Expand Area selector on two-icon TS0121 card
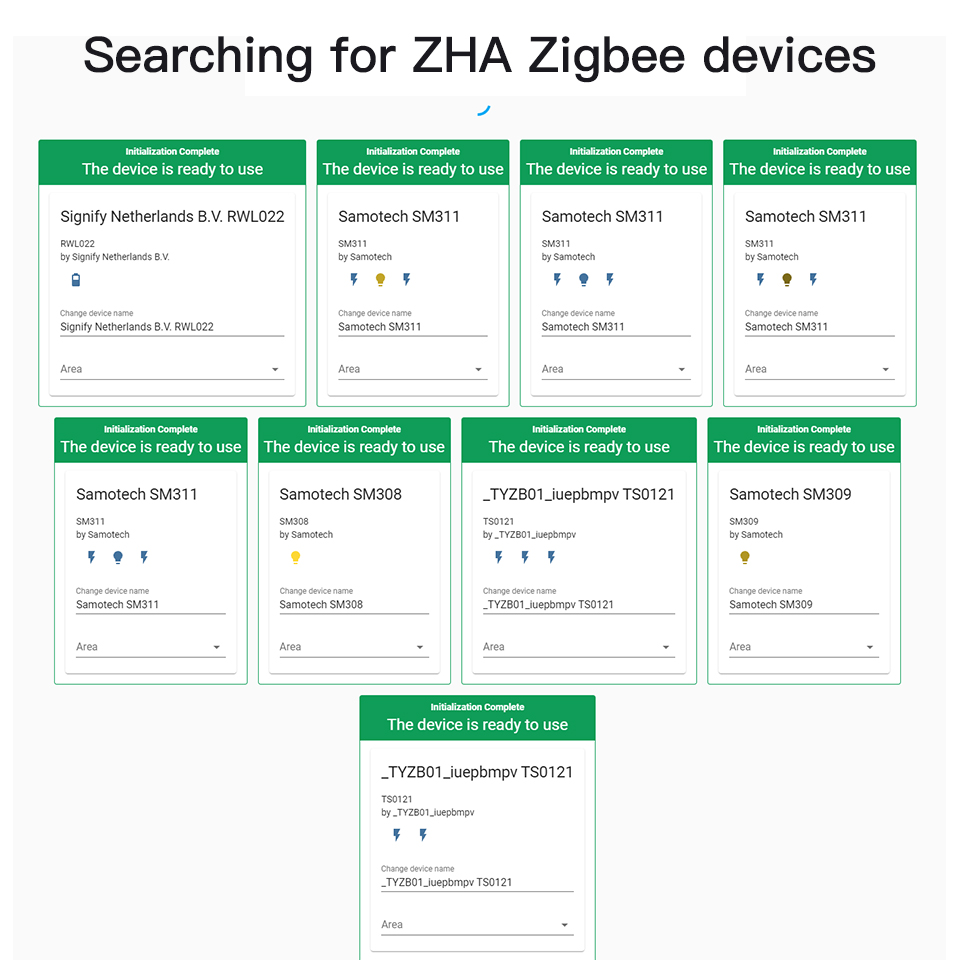 (477, 925)
